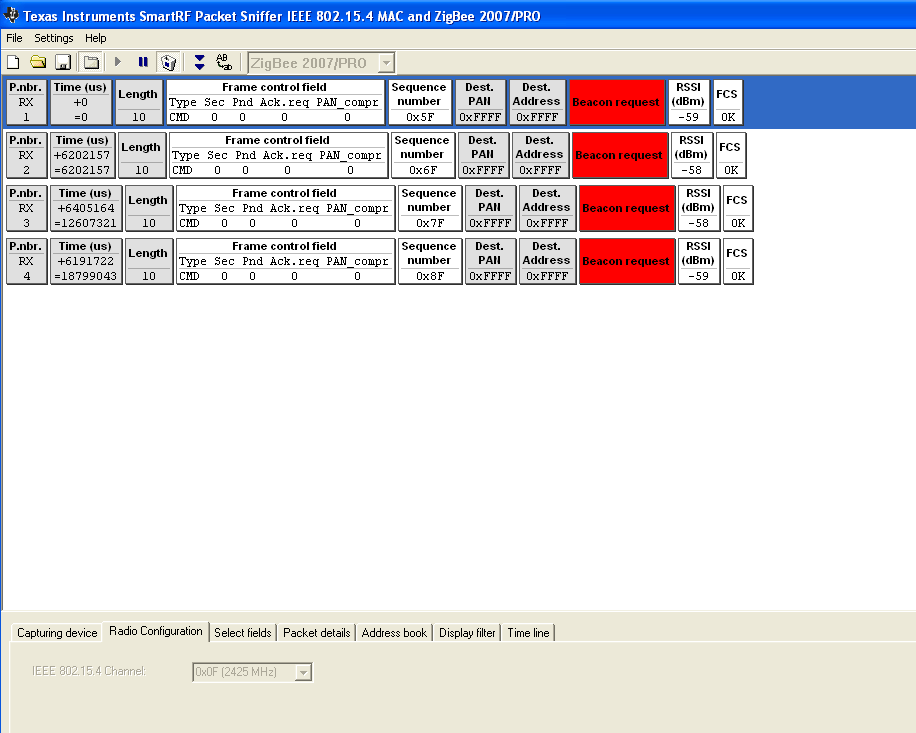
Task: Select packet 4 P.nbr. cell
Action: tap(26, 261)
